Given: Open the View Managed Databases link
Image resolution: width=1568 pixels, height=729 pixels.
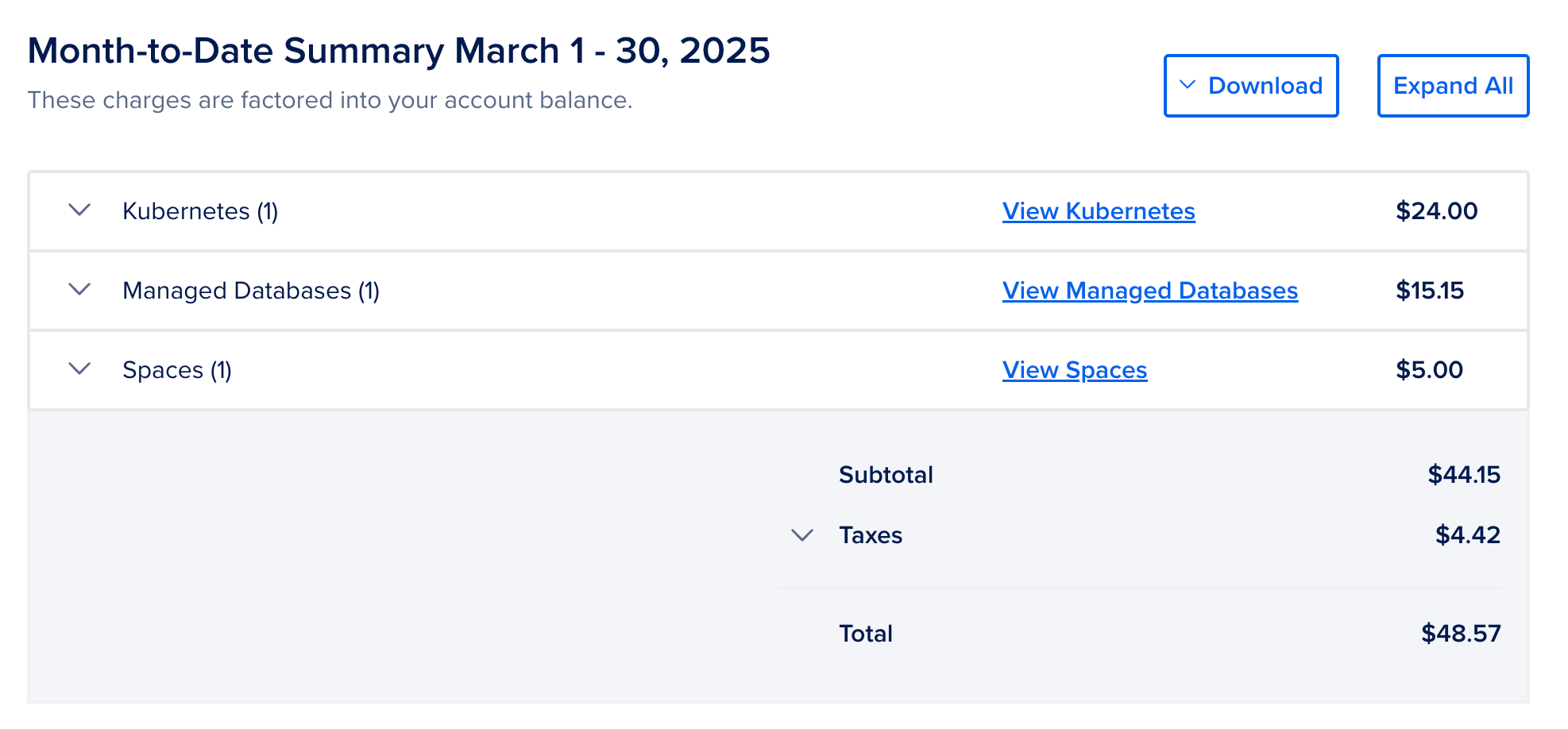Looking at the screenshot, I should [1149, 291].
